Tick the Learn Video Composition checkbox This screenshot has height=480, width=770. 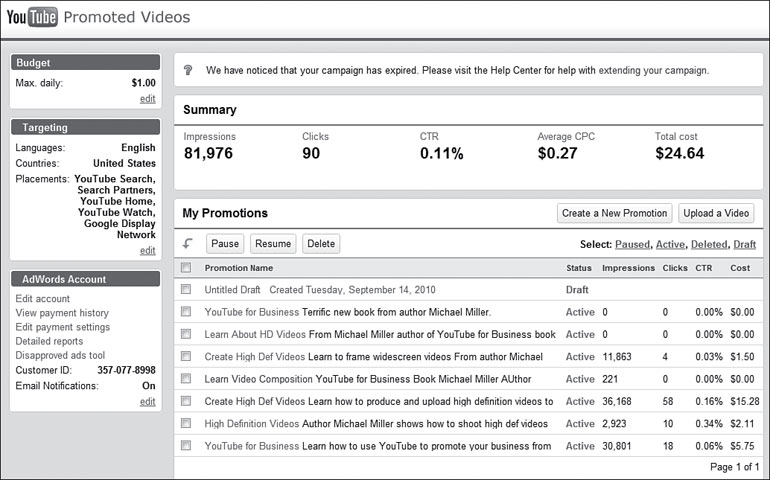[x=186, y=378]
